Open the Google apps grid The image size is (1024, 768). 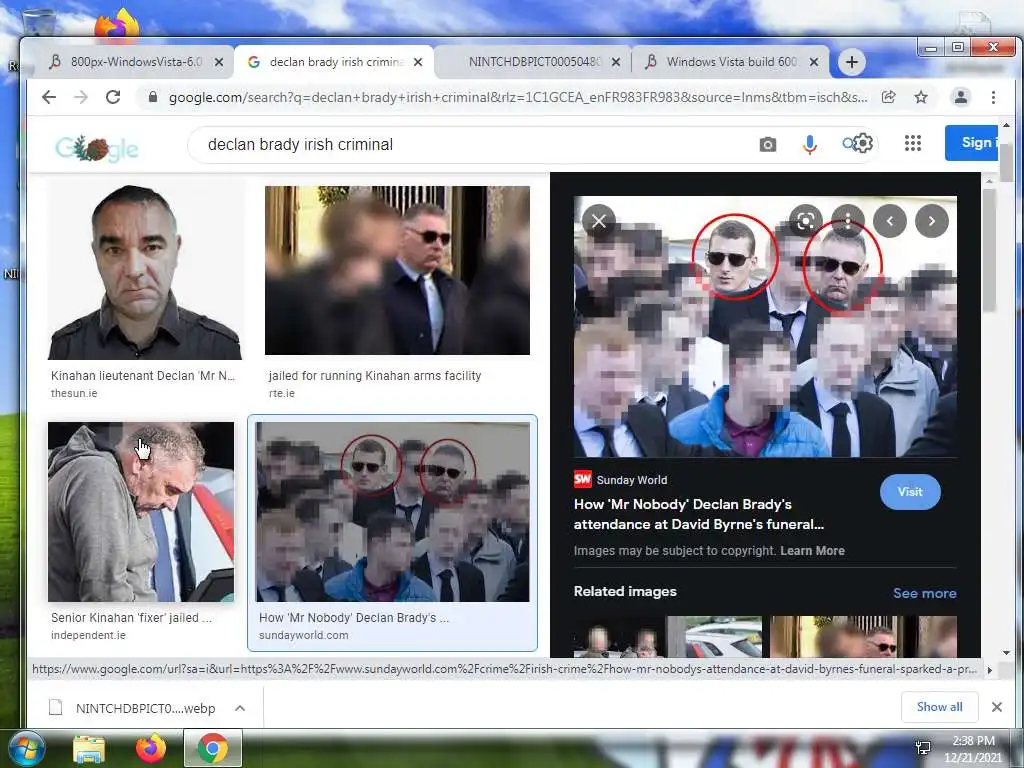tap(913, 143)
